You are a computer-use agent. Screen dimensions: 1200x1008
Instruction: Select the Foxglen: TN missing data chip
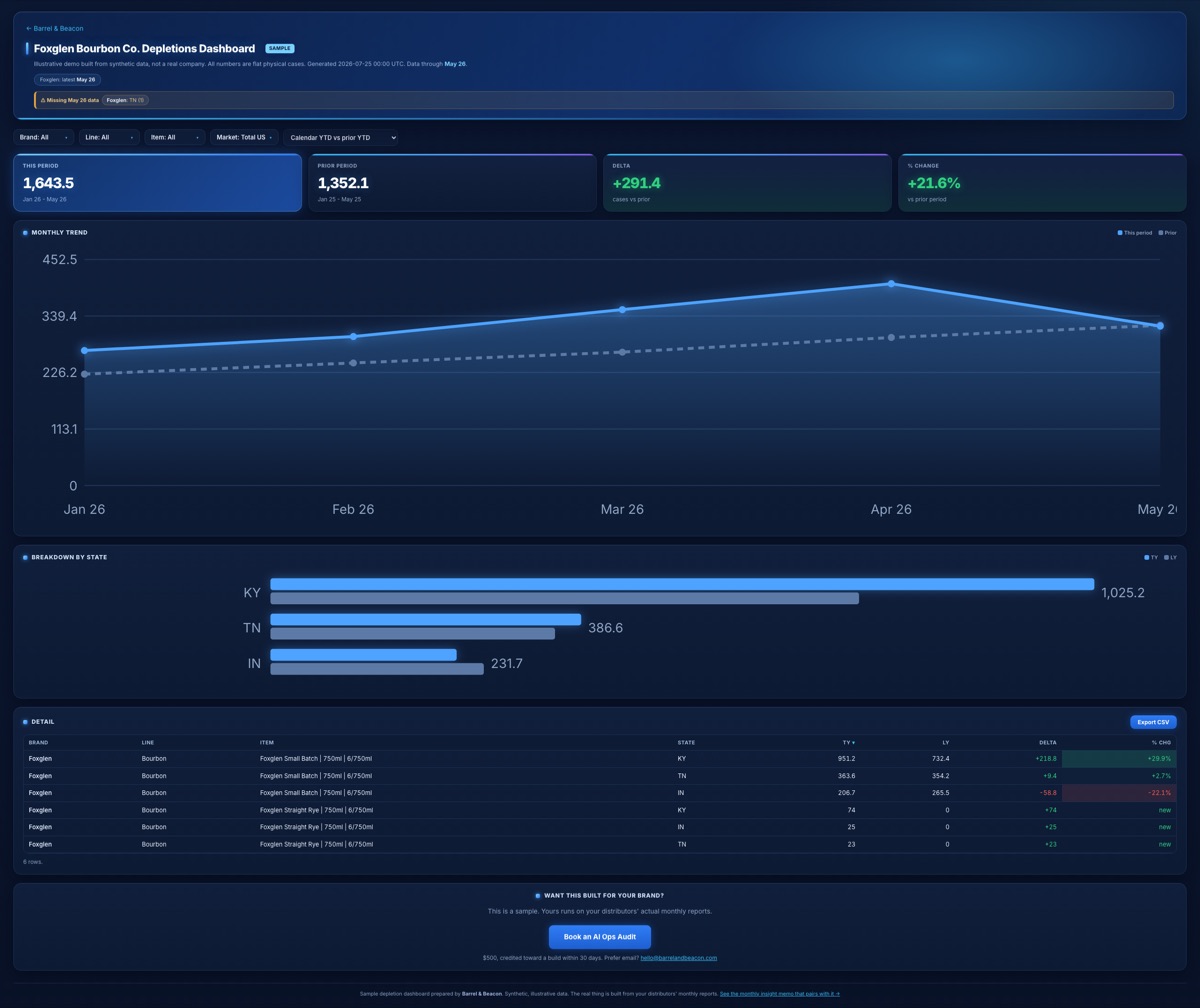125,100
